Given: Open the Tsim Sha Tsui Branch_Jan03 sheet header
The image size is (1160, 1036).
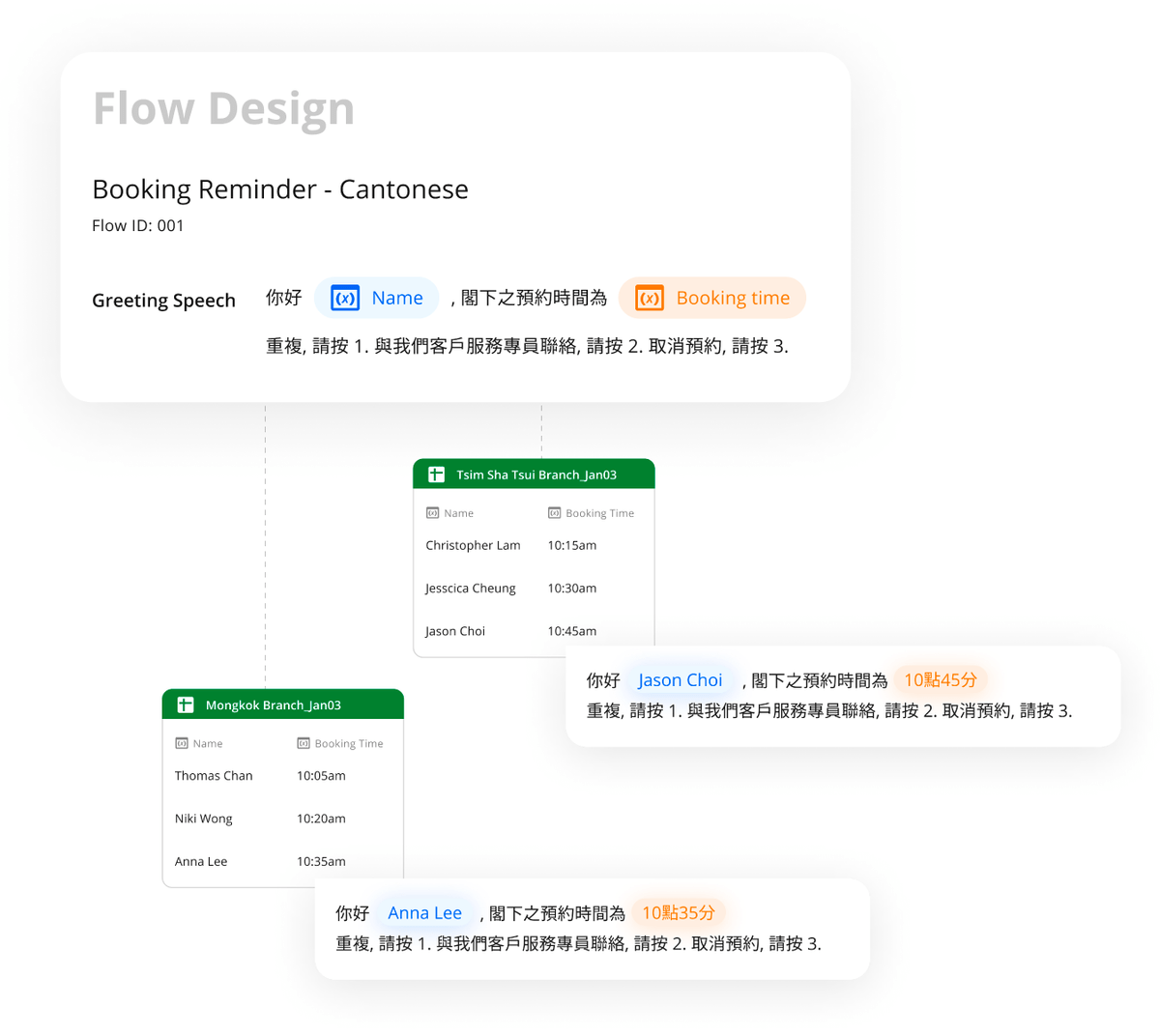Looking at the screenshot, I should tap(534, 475).
